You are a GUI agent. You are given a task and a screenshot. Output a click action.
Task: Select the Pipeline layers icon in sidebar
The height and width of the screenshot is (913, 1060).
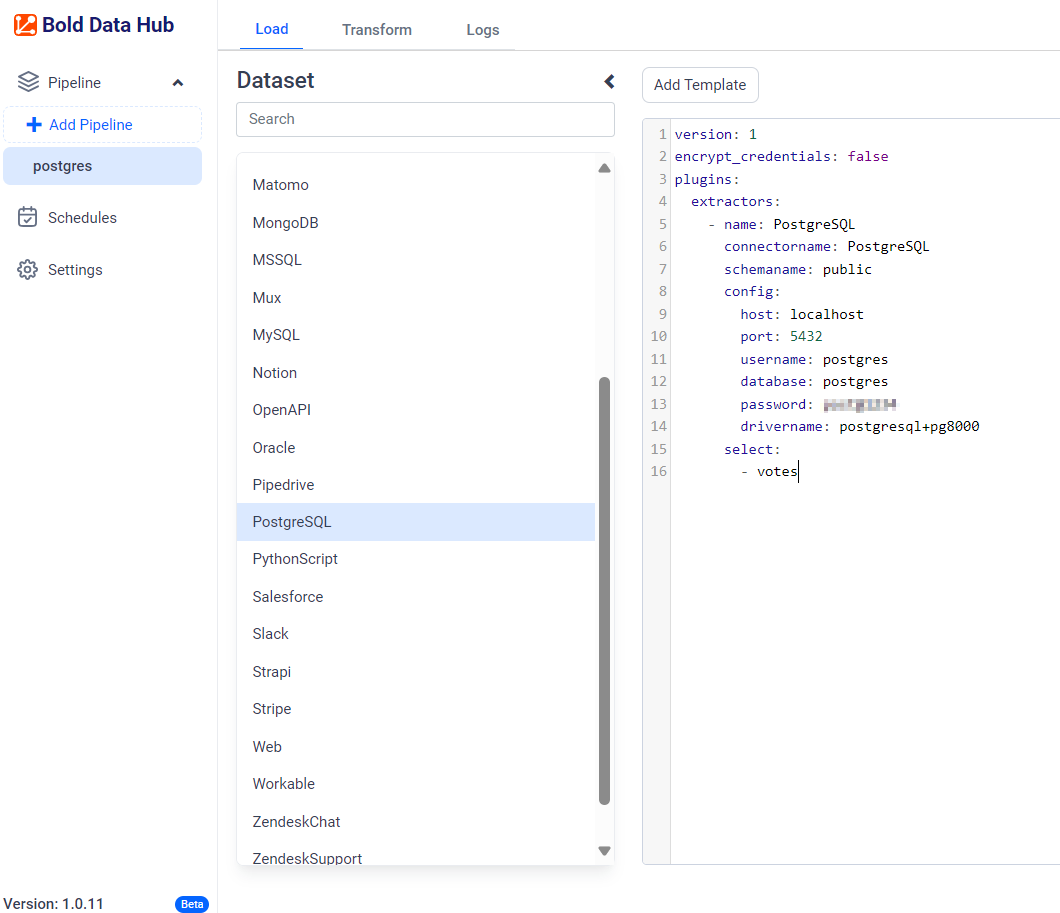tap(29, 82)
